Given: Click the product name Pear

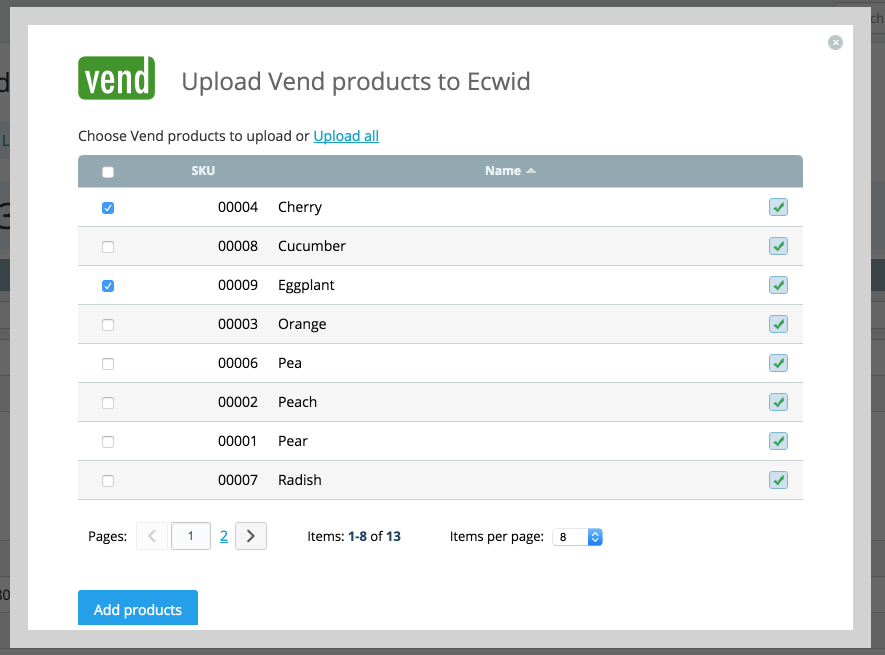Looking at the screenshot, I should [292, 441].
